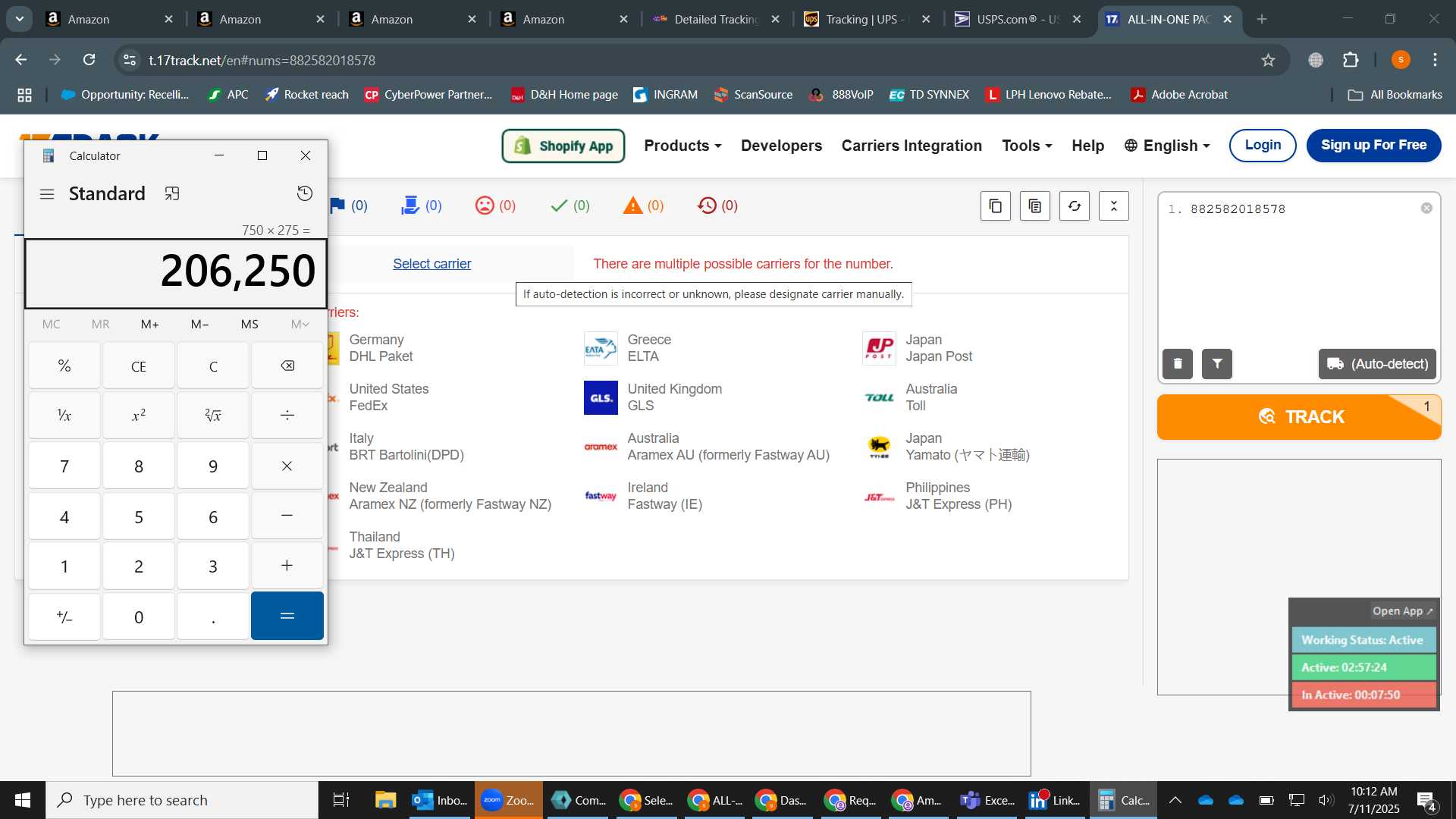Image resolution: width=1456 pixels, height=819 pixels.
Task: Click Calculator multiply key
Action: point(287,466)
